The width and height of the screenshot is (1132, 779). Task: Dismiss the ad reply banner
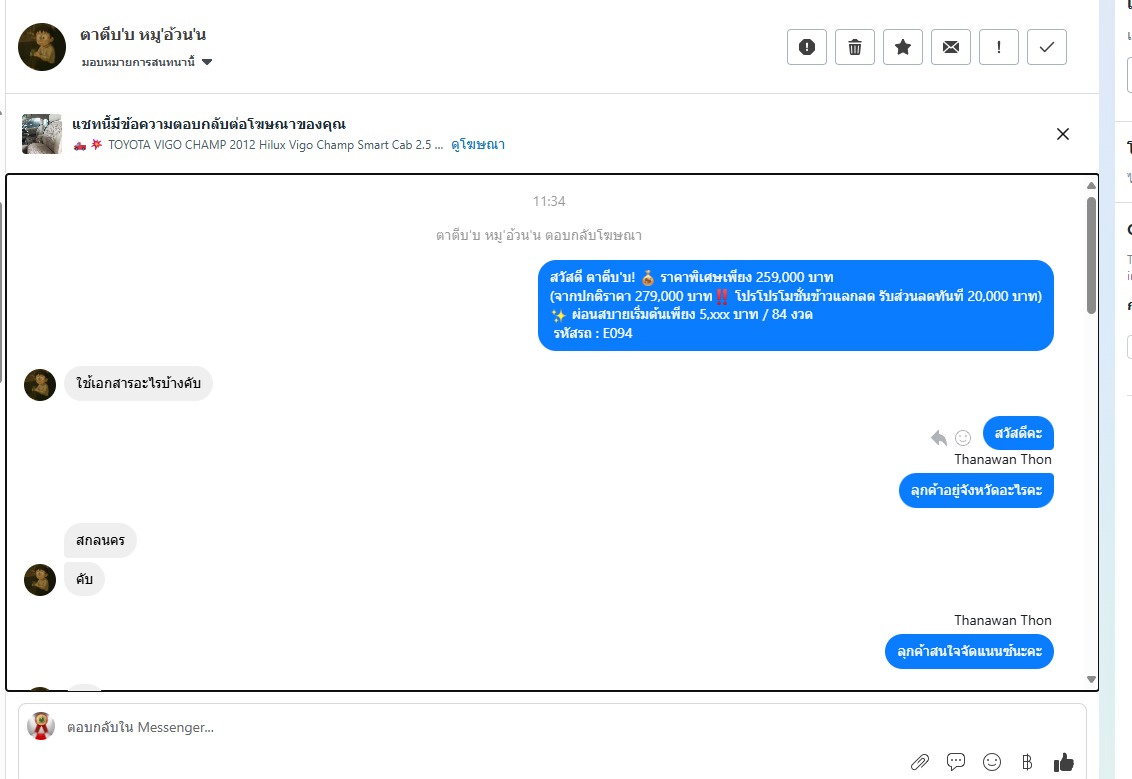tap(1063, 134)
